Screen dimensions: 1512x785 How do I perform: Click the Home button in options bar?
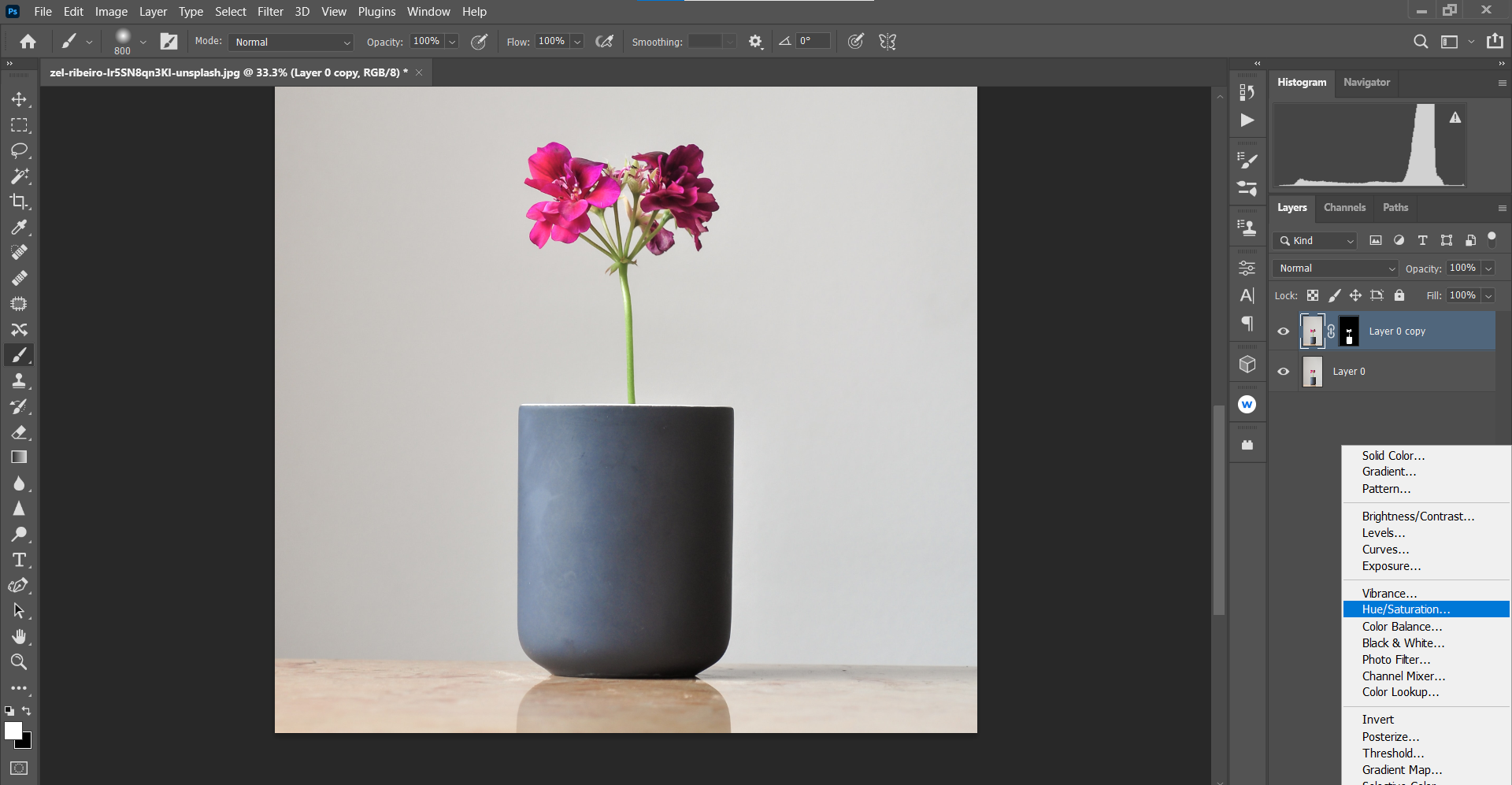click(28, 42)
